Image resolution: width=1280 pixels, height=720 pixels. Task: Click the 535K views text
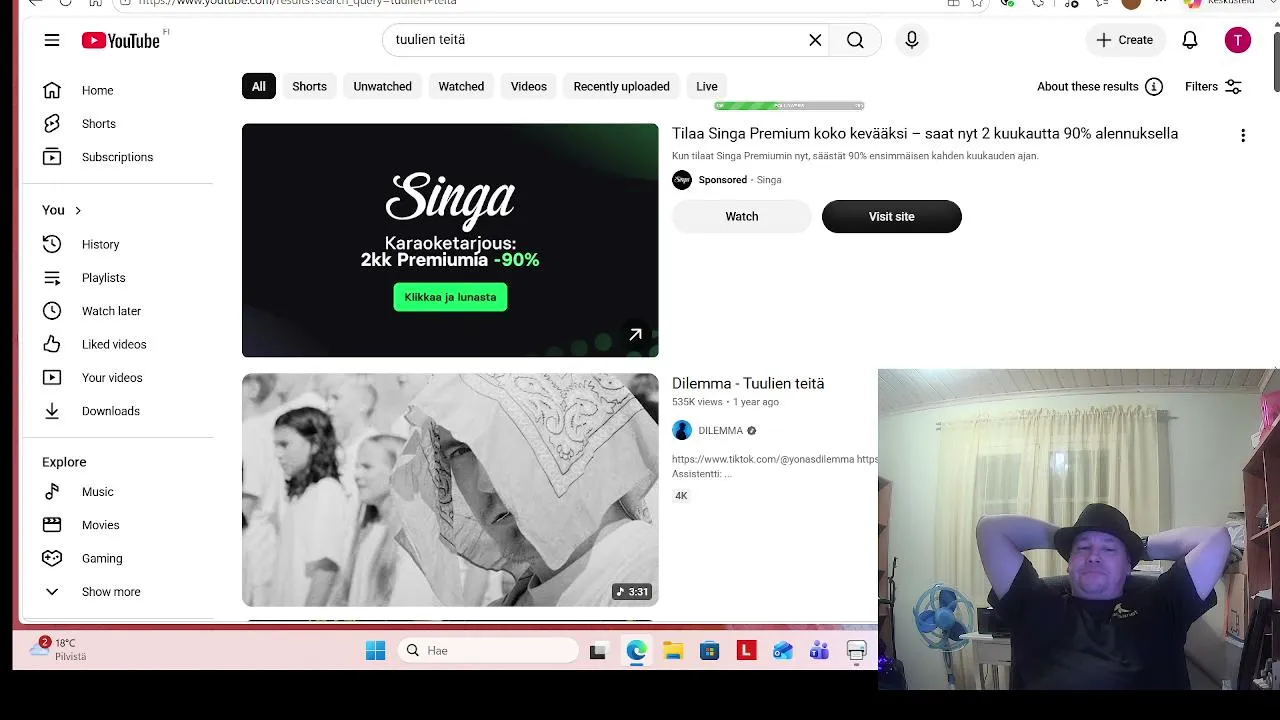point(697,402)
